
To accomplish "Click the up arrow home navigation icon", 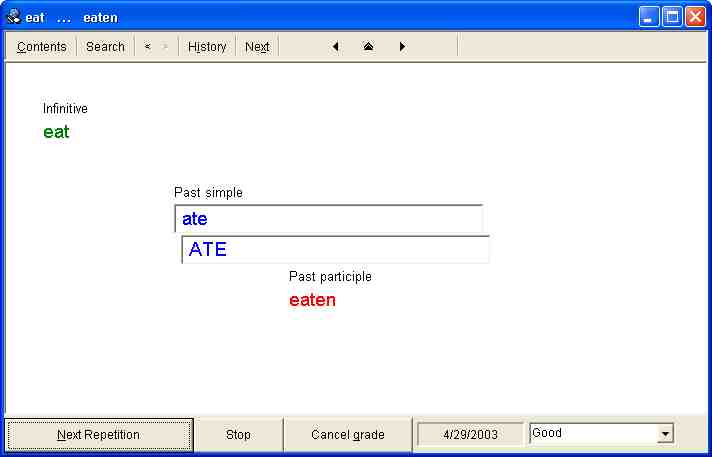I will click(x=368, y=47).
